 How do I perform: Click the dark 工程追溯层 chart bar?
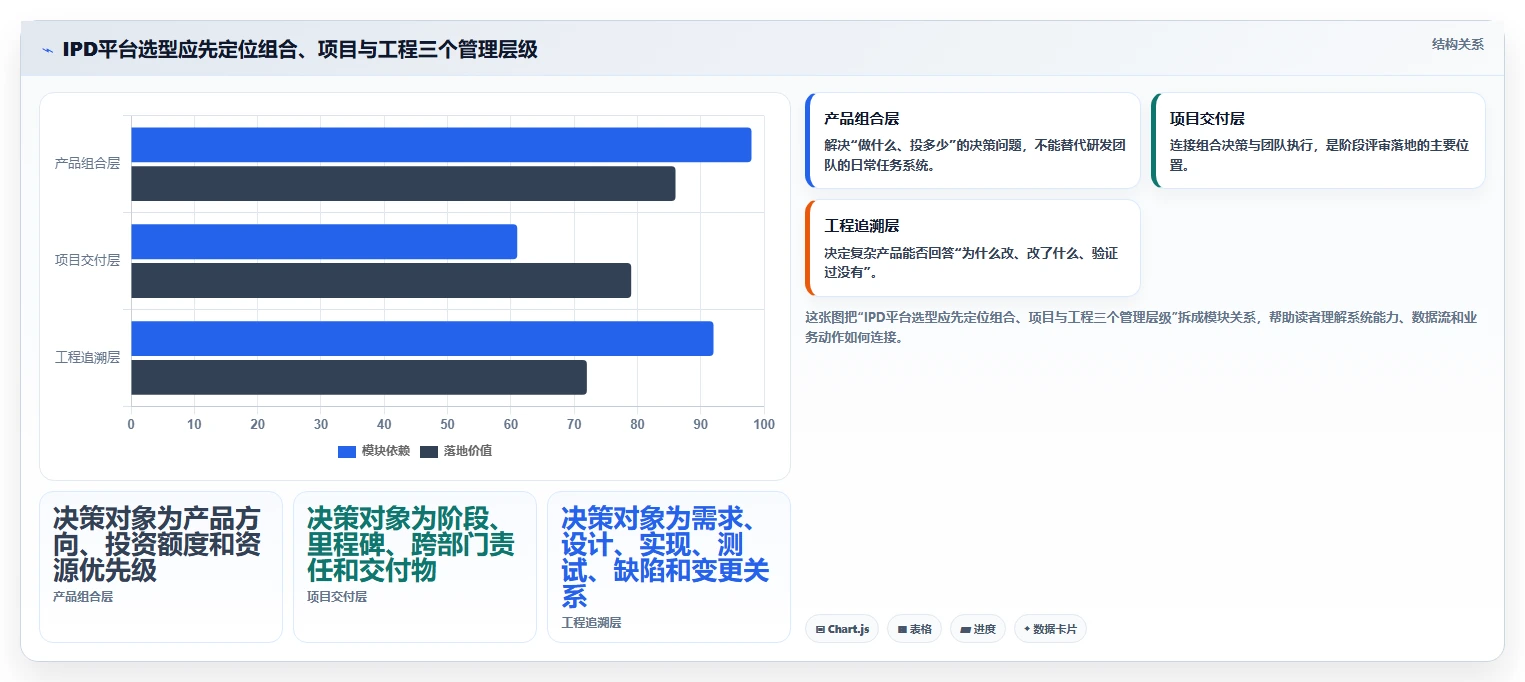[x=359, y=378]
